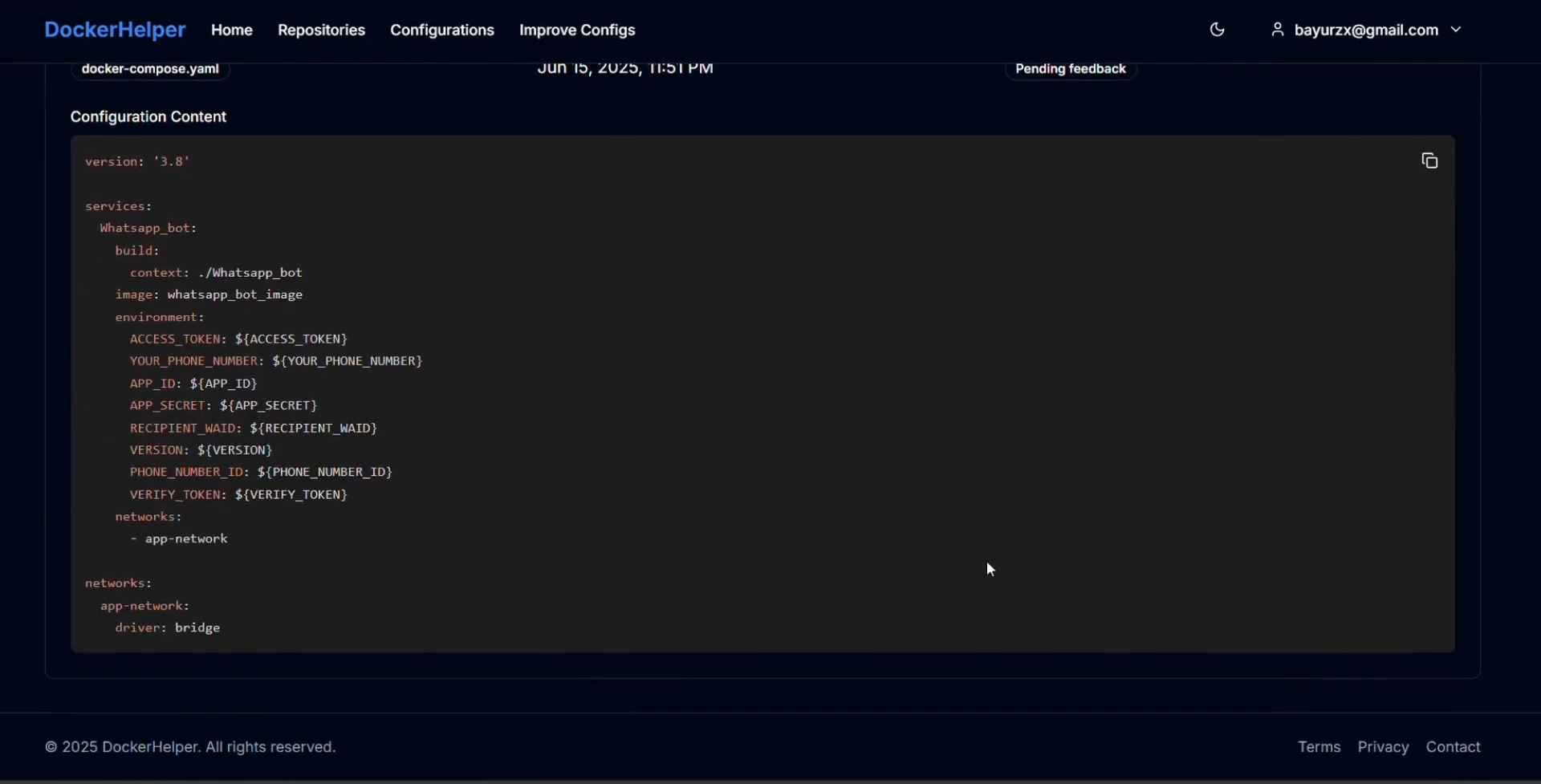The height and width of the screenshot is (784, 1541).
Task: Click the Configuration Content heading
Action: (x=148, y=117)
